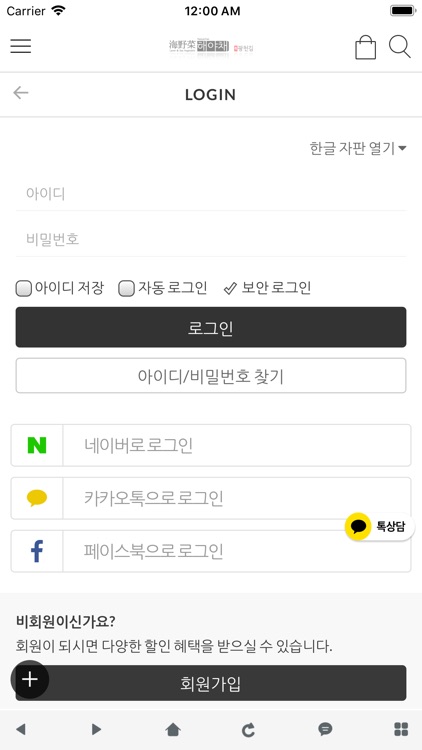The height and width of the screenshot is (750, 422).
Task: Open the floating plus button
Action: coord(30,679)
